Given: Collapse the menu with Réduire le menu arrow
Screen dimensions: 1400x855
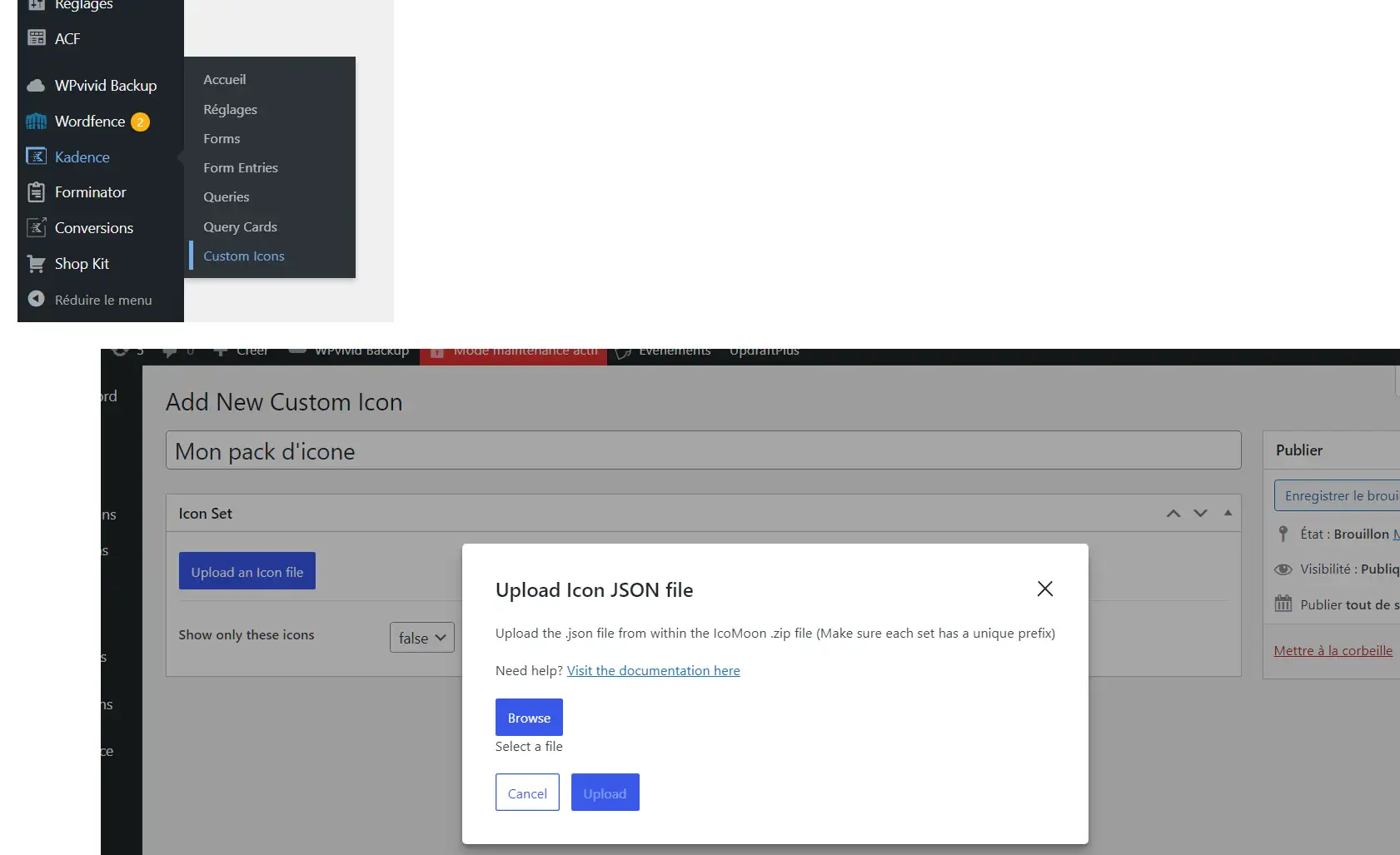Looking at the screenshot, I should click(36, 299).
